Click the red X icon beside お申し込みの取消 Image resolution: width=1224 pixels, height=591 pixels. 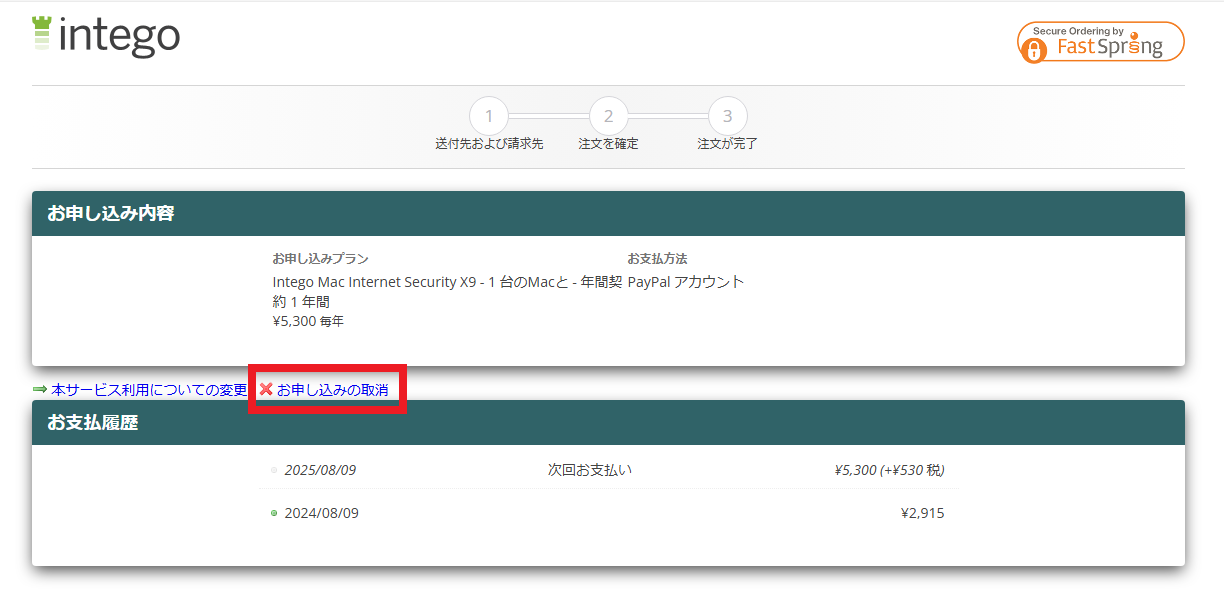266,389
